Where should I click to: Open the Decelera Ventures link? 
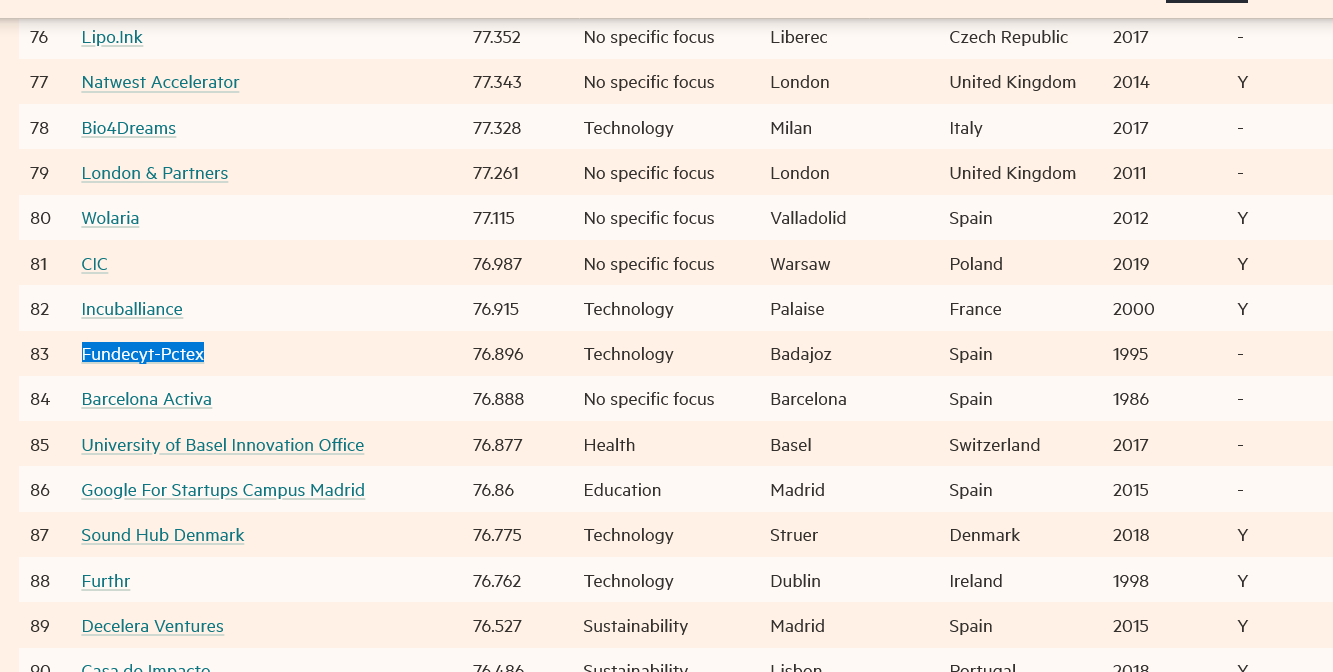pyautogui.click(x=152, y=626)
